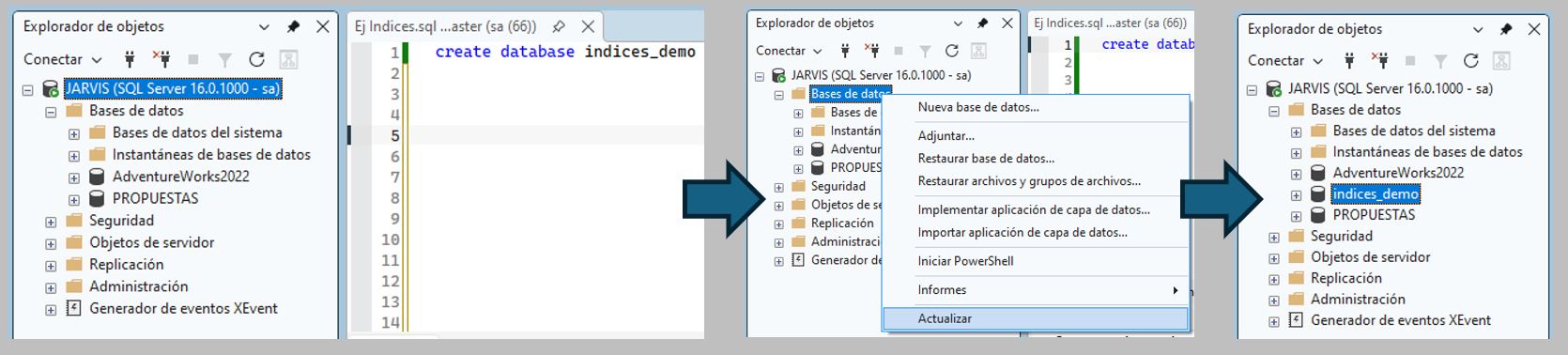Click stop square icon in left Explorador toolbar

click(193, 59)
